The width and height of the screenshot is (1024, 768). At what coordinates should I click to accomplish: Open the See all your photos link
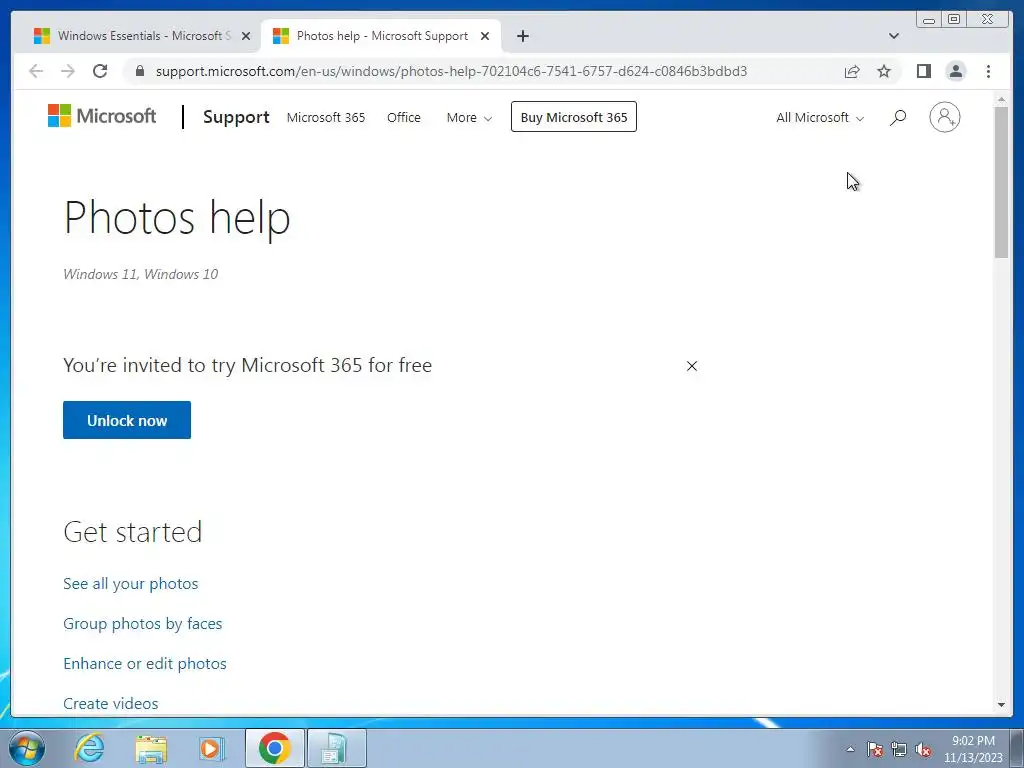click(131, 584)
